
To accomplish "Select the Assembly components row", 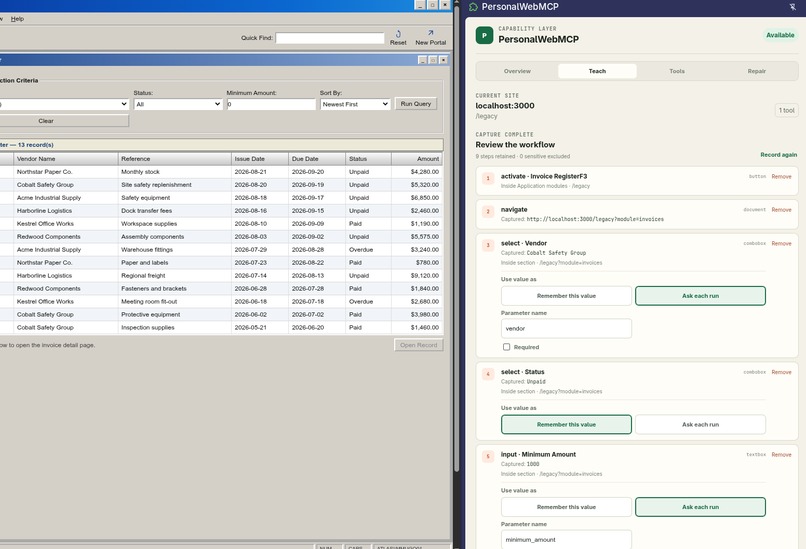I will pyautogui.click(x=221, y=236).
